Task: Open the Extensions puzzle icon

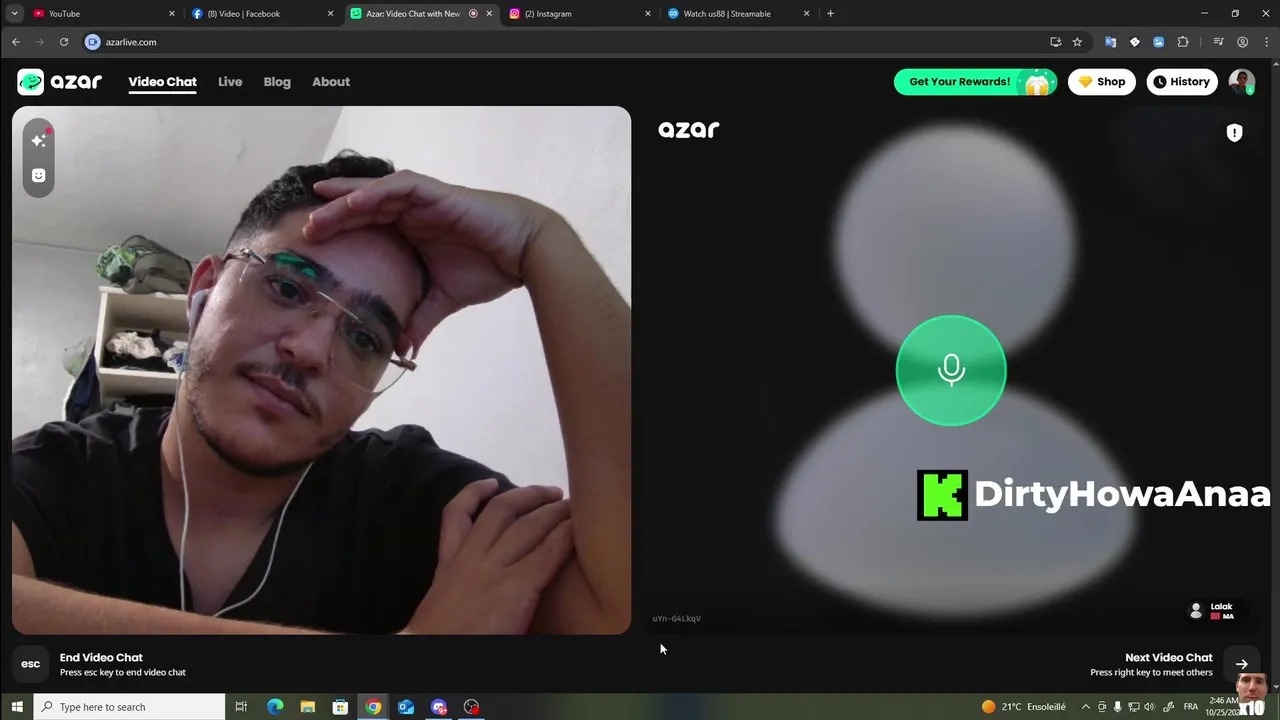Action: click(x=1183, y=42)
